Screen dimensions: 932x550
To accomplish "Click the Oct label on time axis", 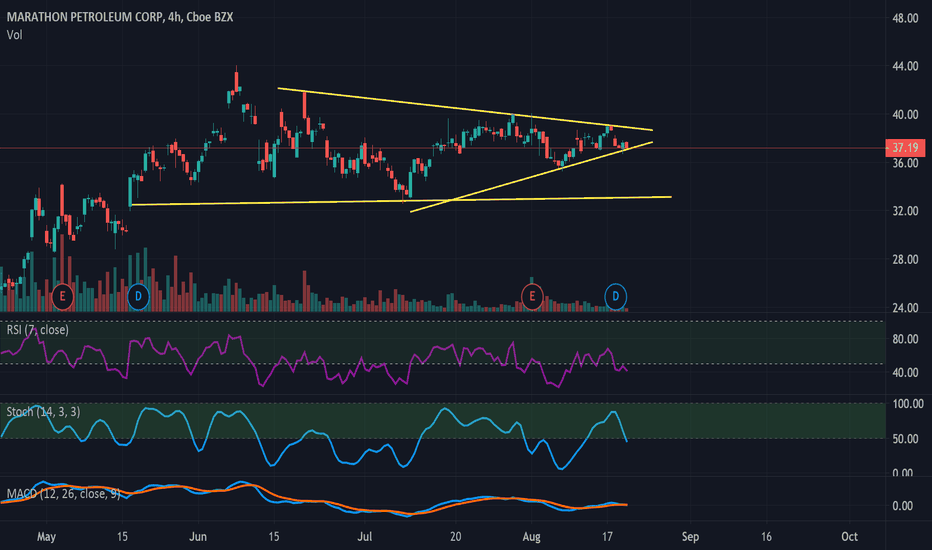I will [x=849, y=536].
